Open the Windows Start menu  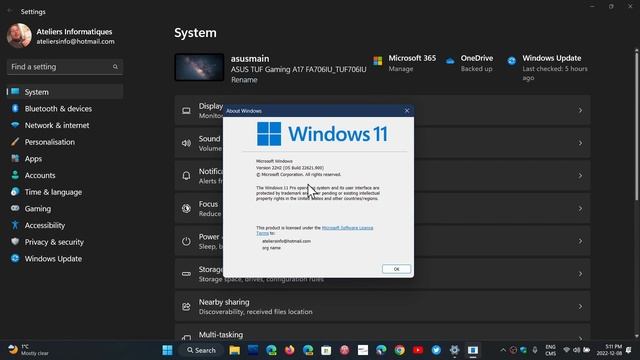(x=167, y=350)
